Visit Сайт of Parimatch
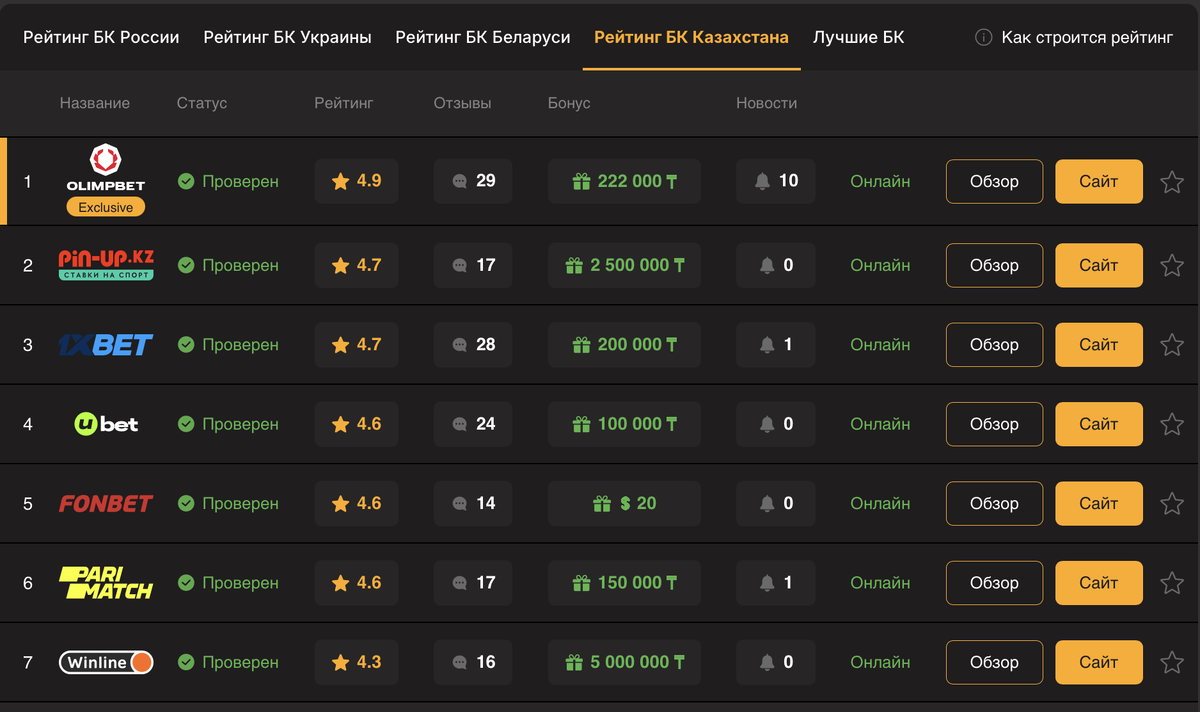This screenshot has width=1200, height=712. (1099, 583)
